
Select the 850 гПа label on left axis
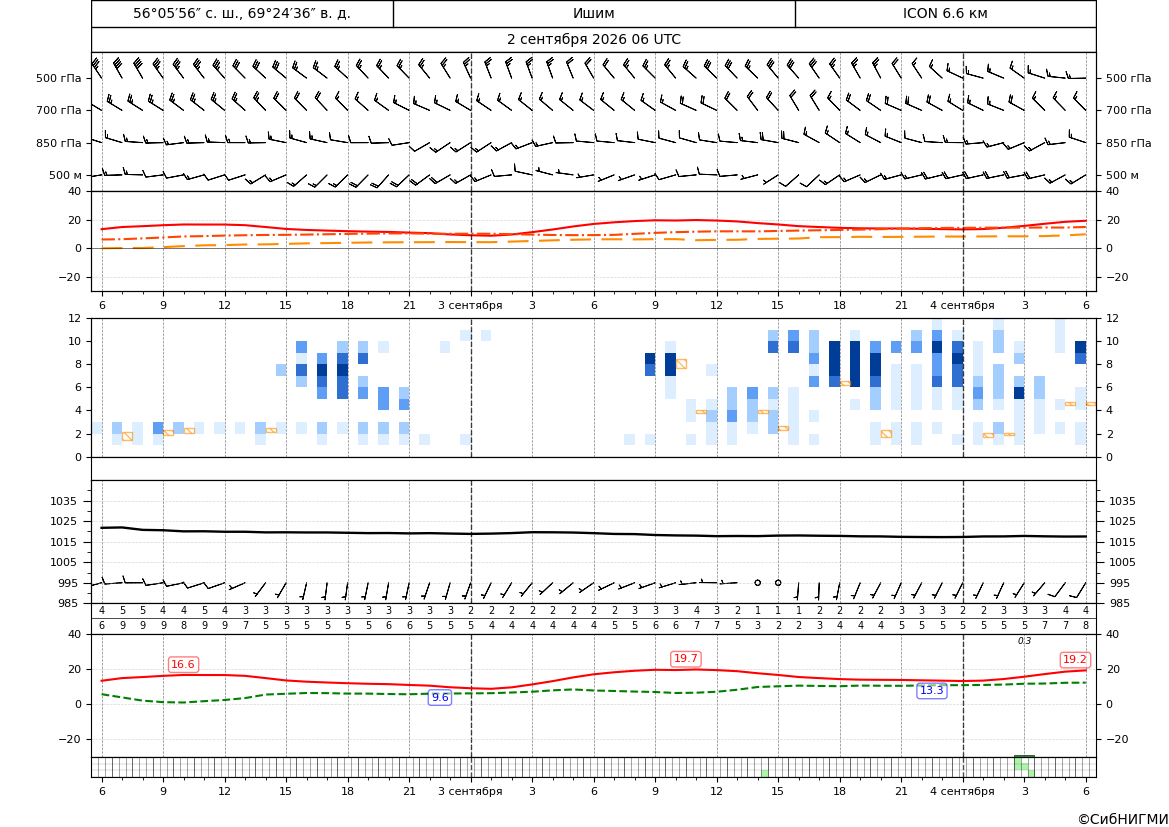(59, 143)
